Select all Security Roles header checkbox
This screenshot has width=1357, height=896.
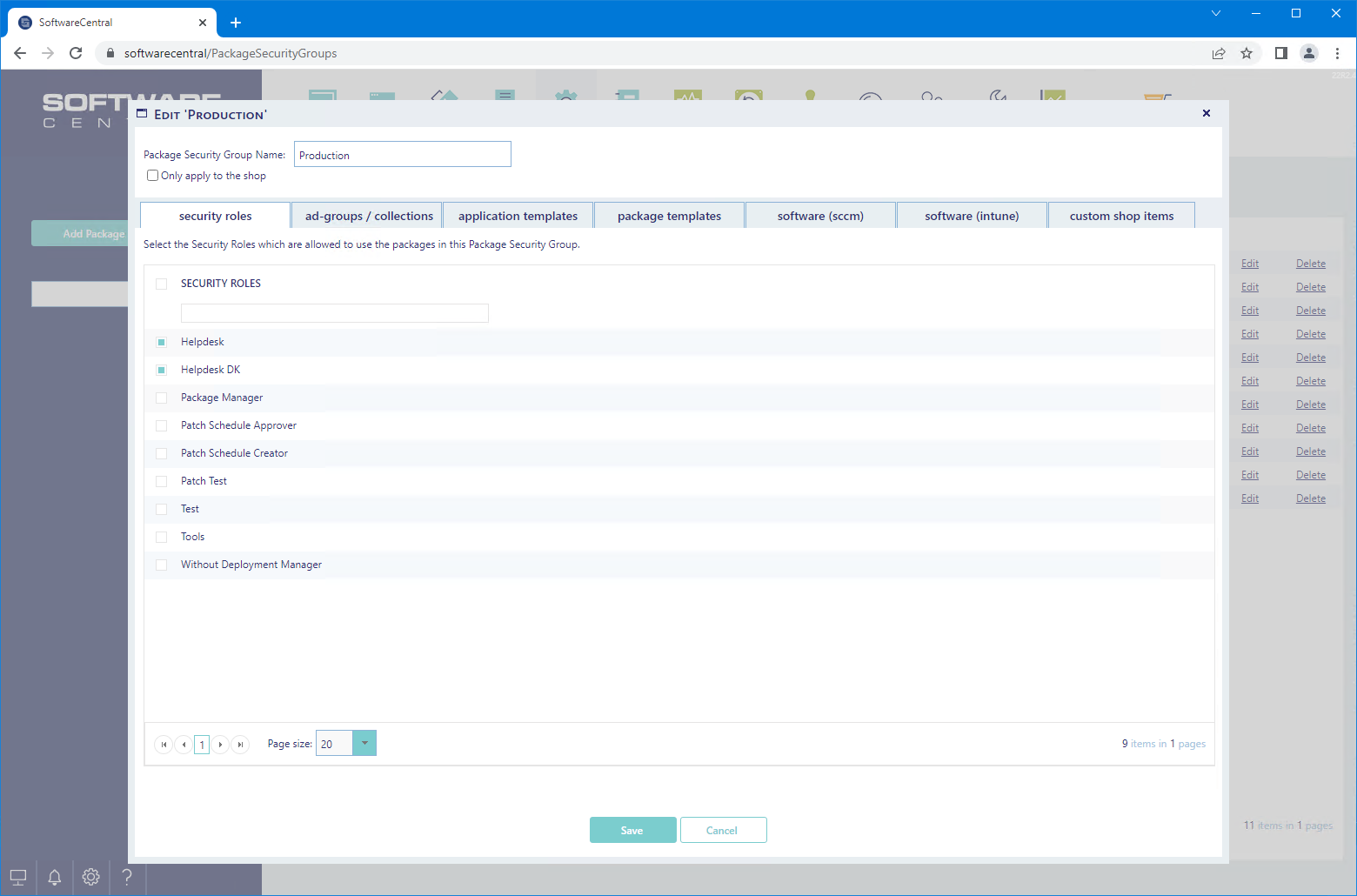click(x=161, y=284)
